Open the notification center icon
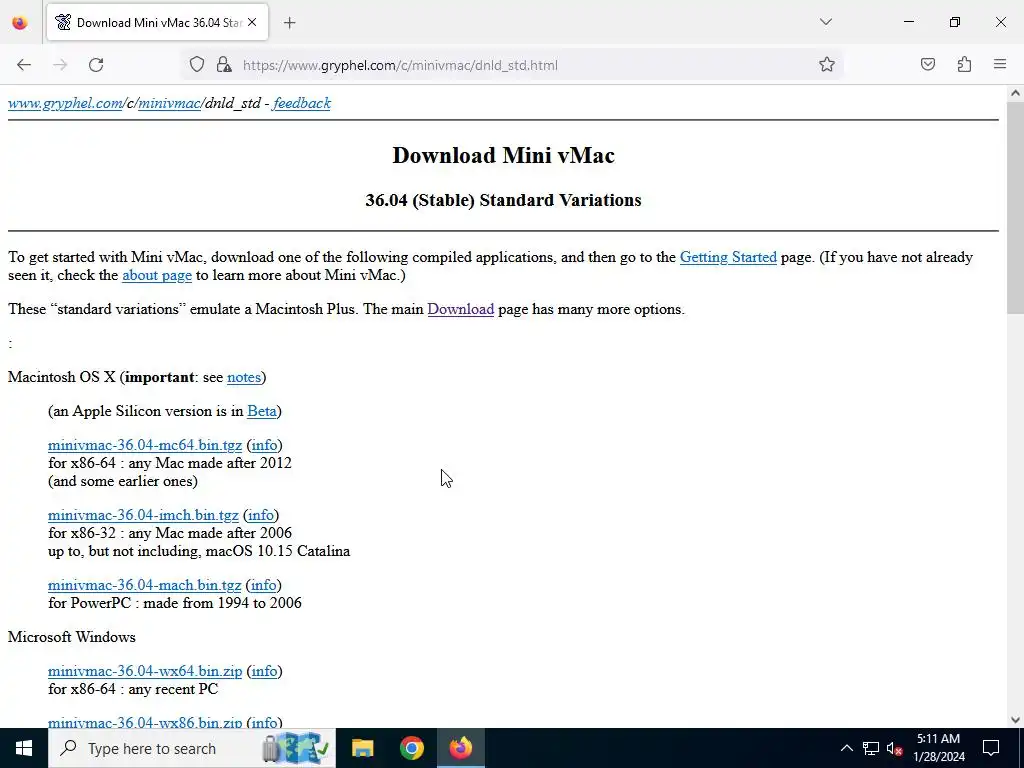Screen dimensions: 1024x768 991,748
